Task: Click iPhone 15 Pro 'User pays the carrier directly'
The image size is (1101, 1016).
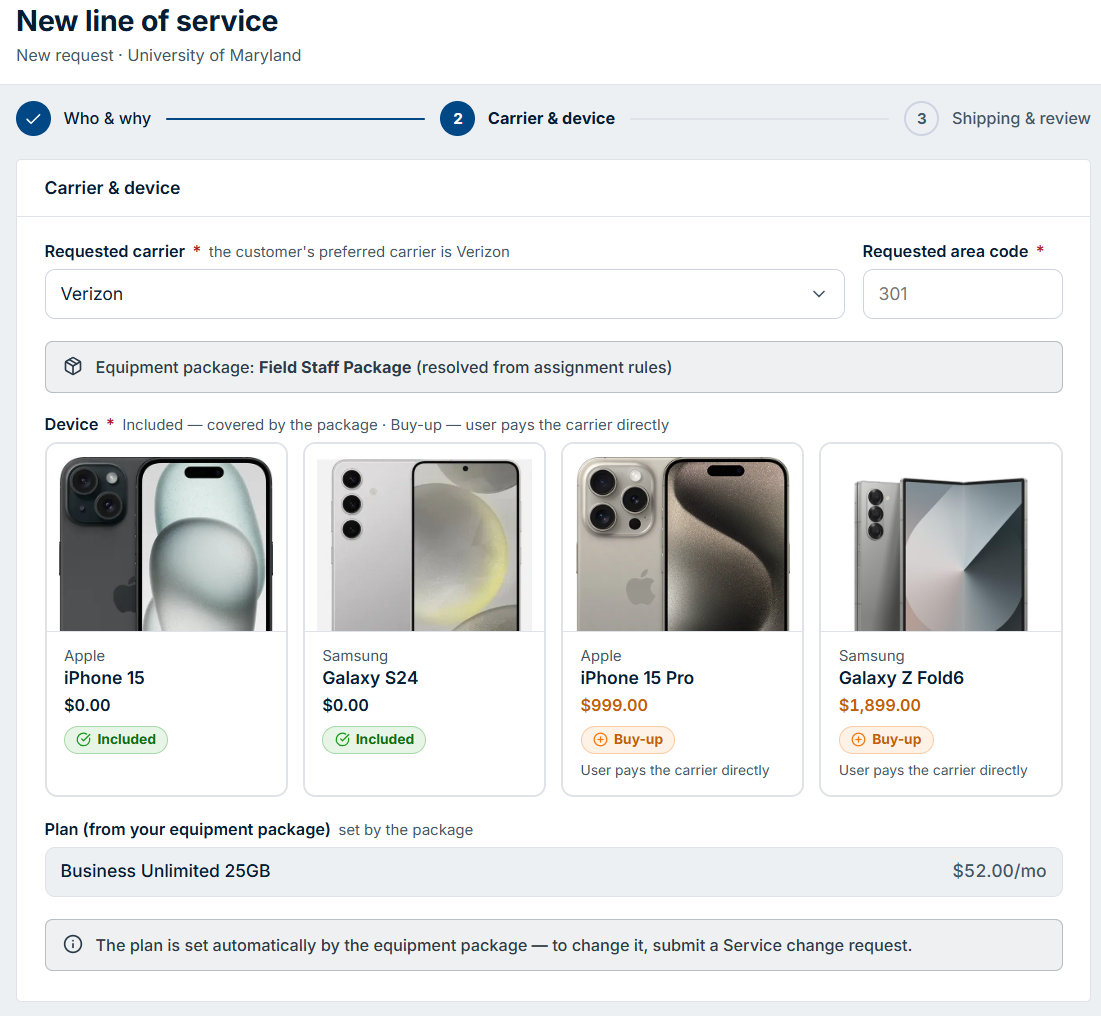Action: coord(675,770)
